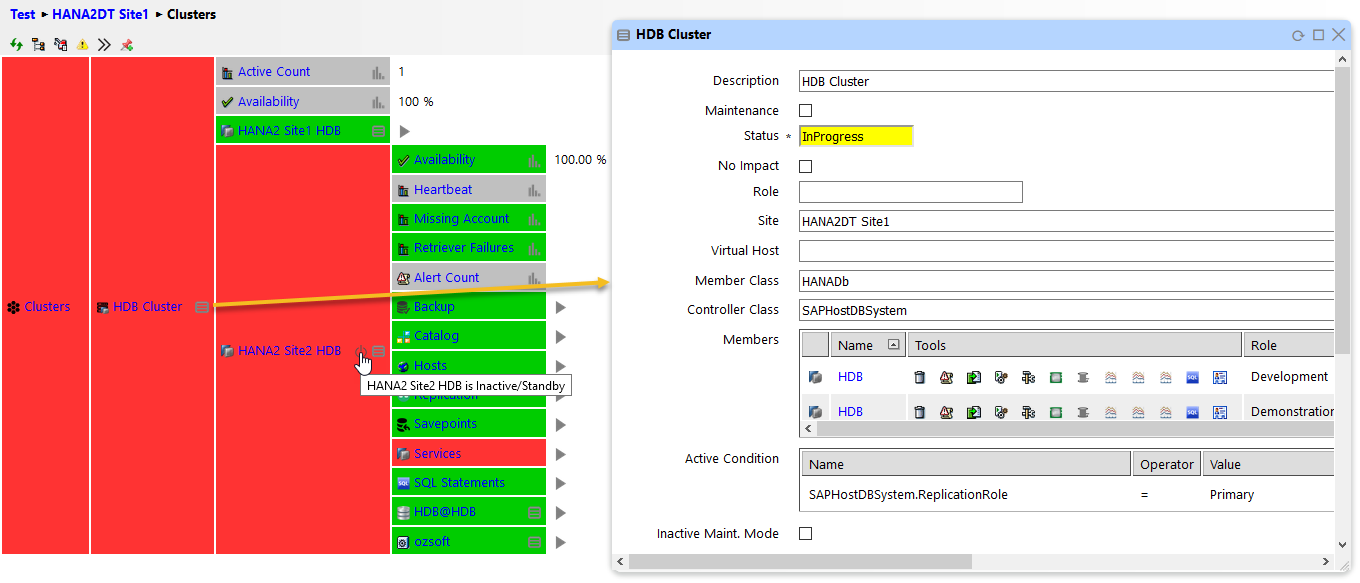Click network tree tool in Demonstration row
The image size is (1360, 583).
pos(1028,412)
